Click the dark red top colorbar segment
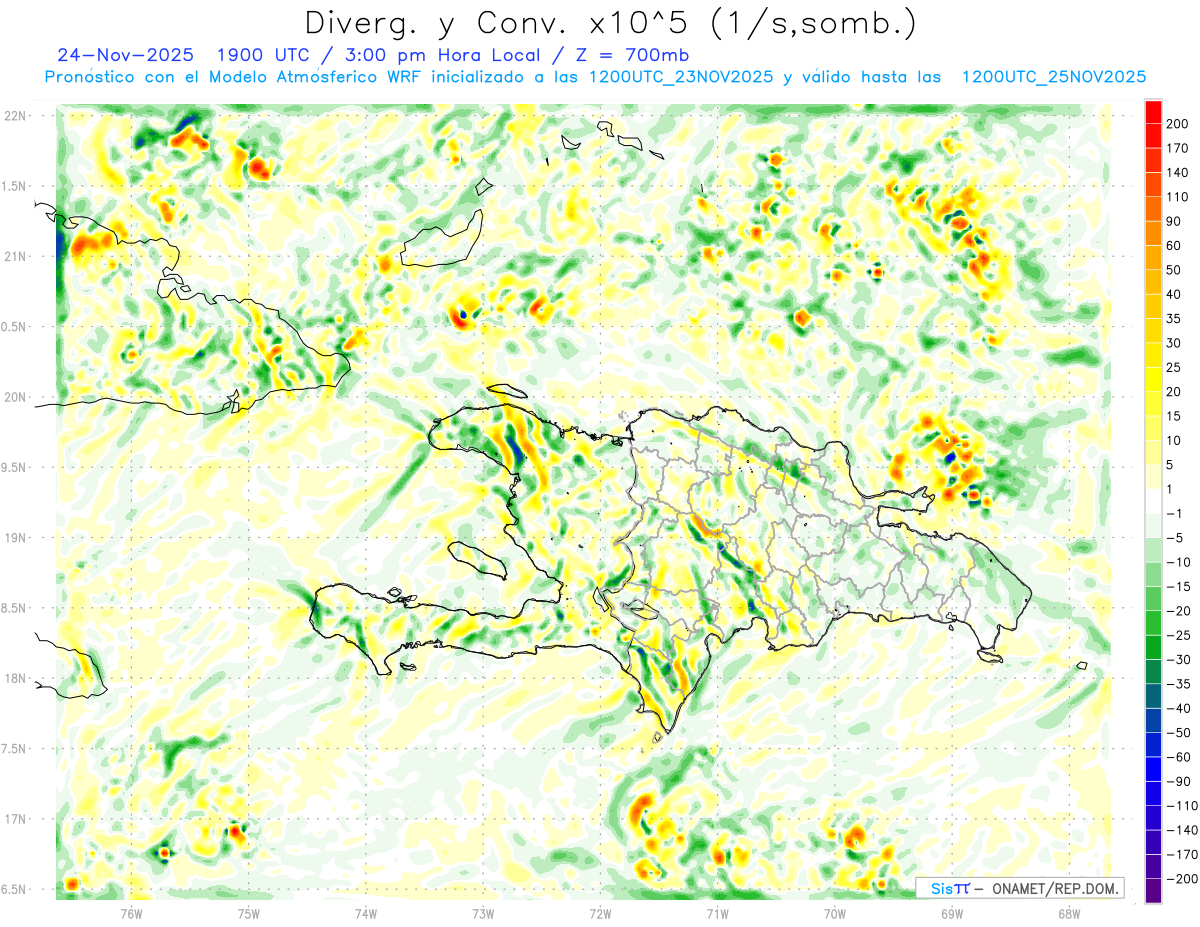 (1153, 112)
